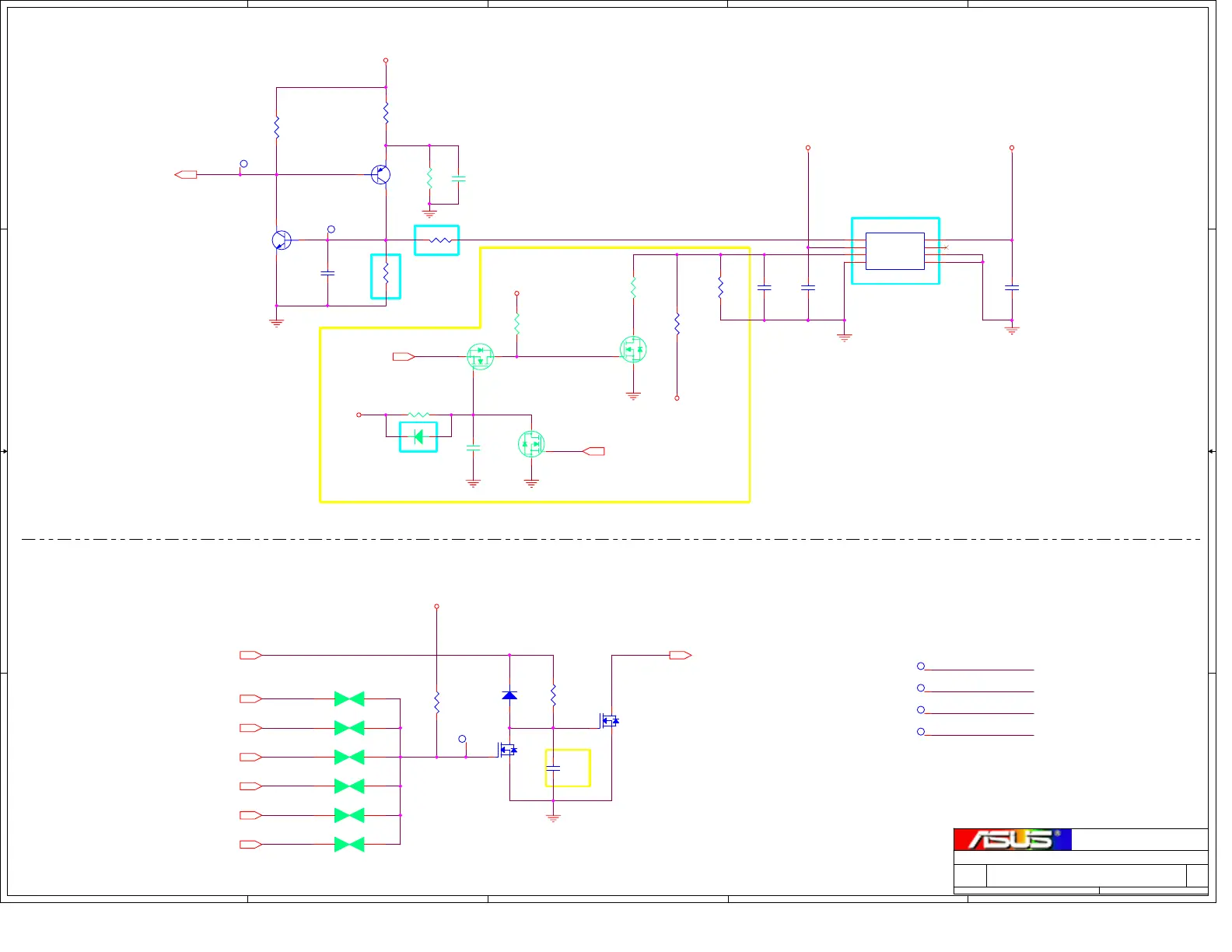Click the upper blue PNP transistor symbol

(380, 175)
